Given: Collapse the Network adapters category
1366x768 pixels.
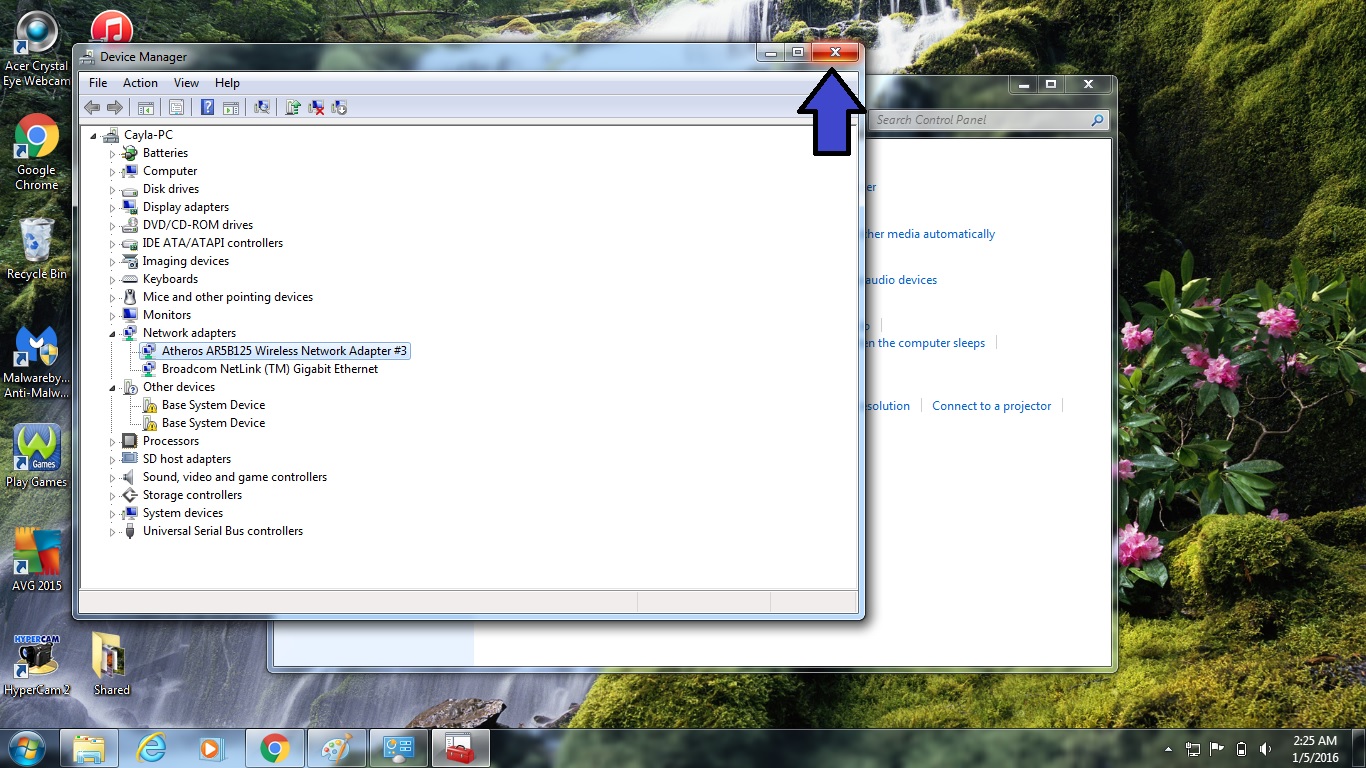Looking at the screenshot, I should pyautogui.click(x=113, y=334).
